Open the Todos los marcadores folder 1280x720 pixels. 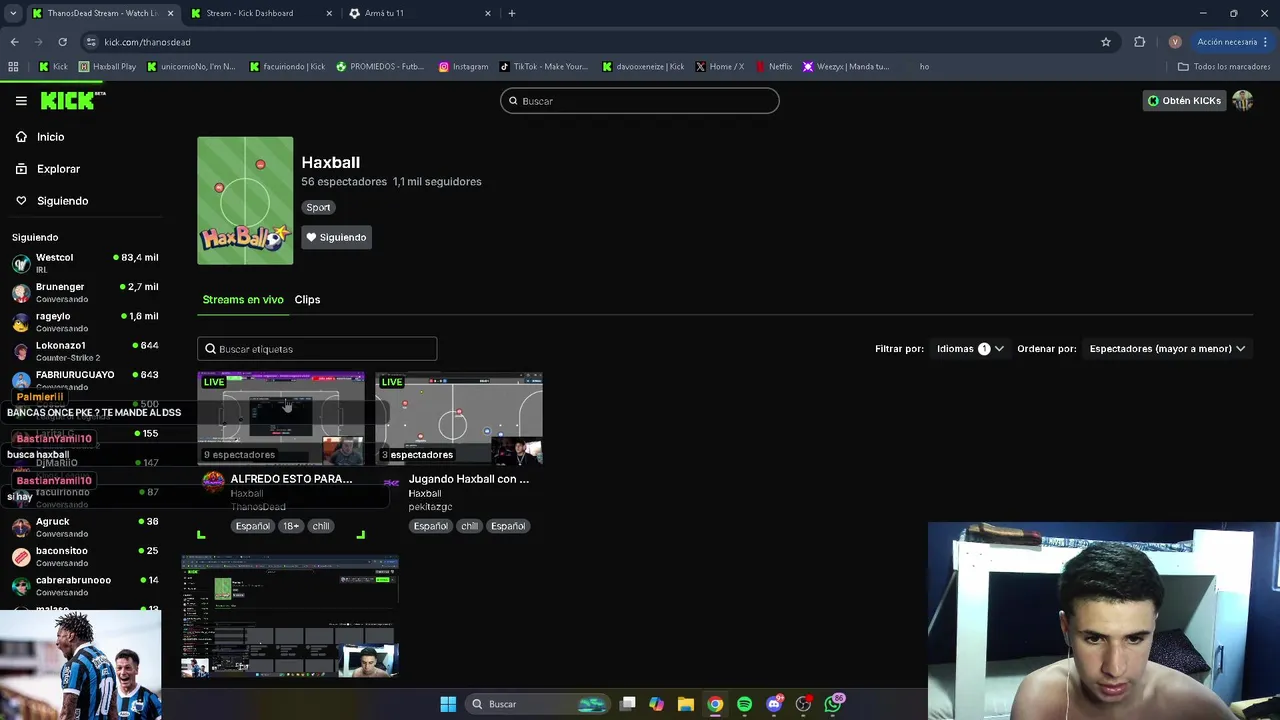[1224, 67]
